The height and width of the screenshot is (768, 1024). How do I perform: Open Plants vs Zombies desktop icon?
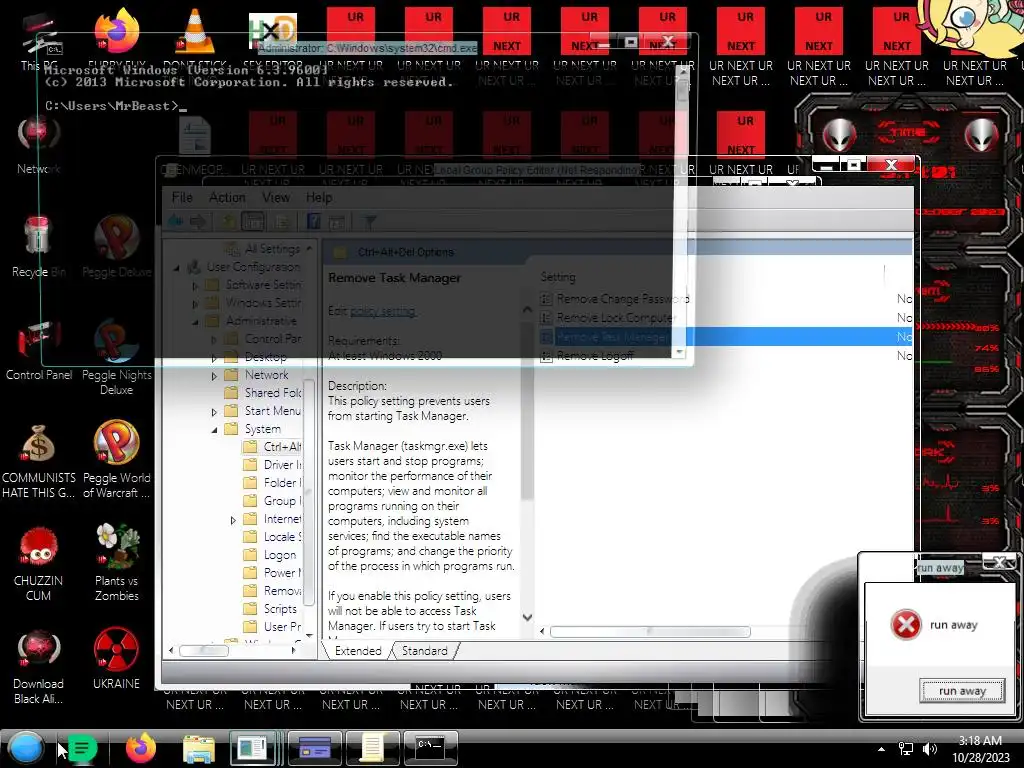point(117,562)
